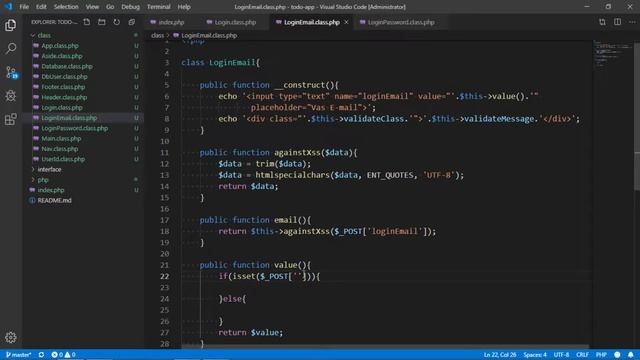Open Main.class.php from the file tree
The width and height of the screenshot is (640, 360).
pos(61,138)
